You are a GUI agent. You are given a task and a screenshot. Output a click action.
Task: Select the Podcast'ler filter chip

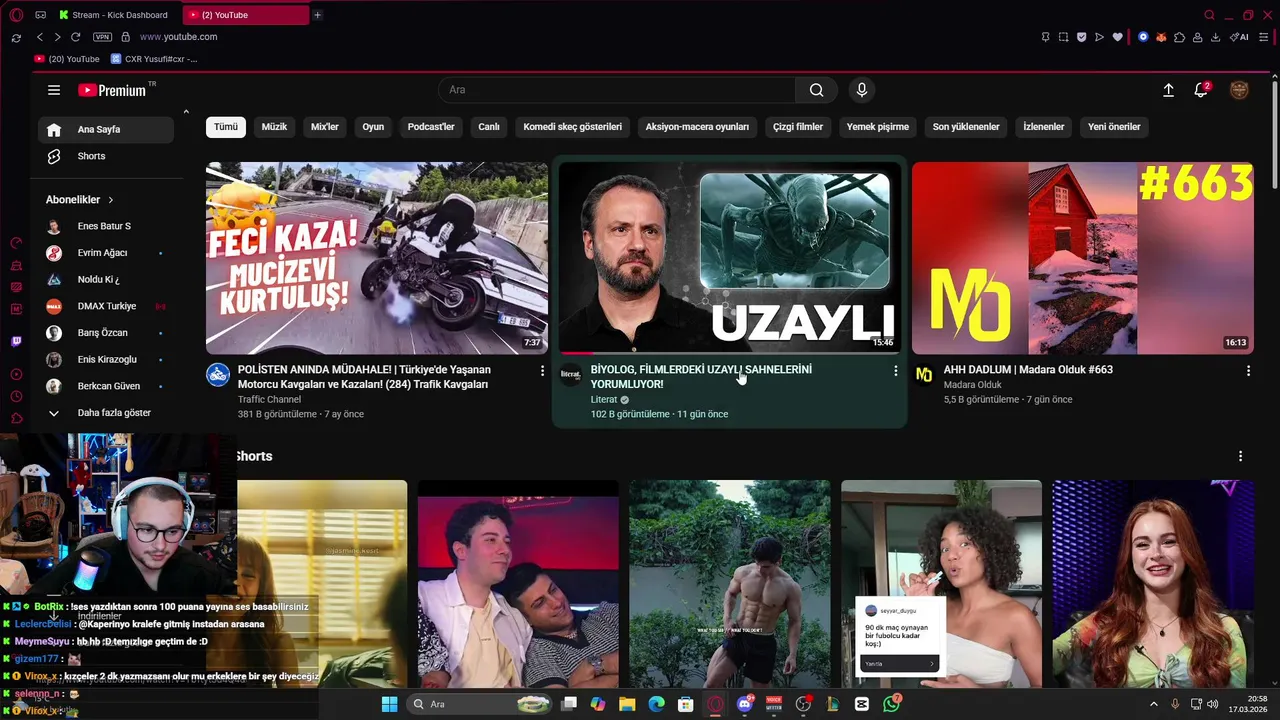(x=431, y=127)
